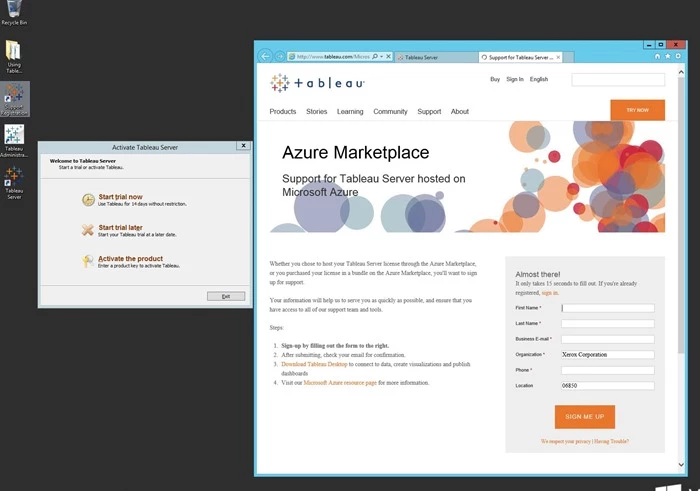
Task: Follow the Download Tableau Desktop link
Action: tap(314, 364)
